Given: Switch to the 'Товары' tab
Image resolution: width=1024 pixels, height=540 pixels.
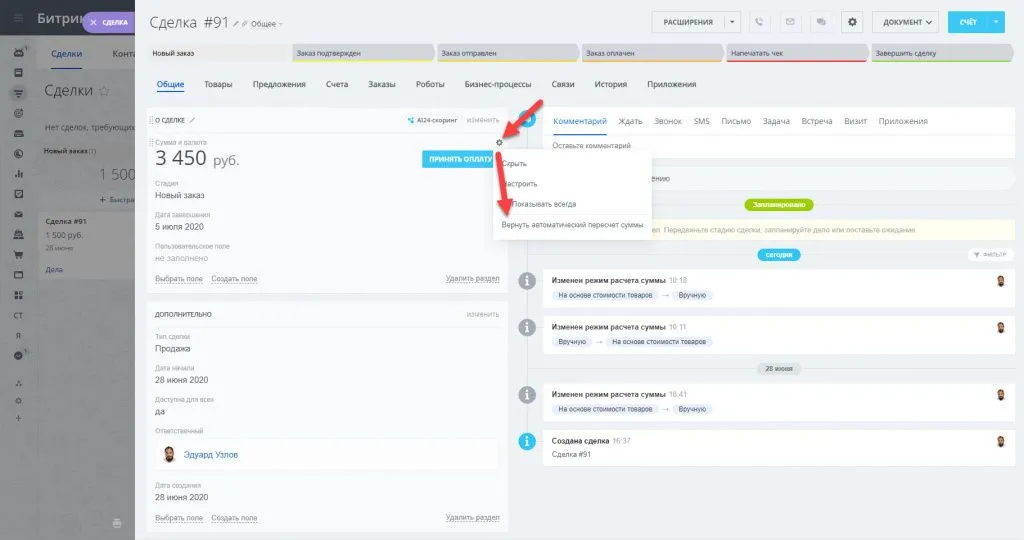Looking at the screenshot, I should coord(218,85).
